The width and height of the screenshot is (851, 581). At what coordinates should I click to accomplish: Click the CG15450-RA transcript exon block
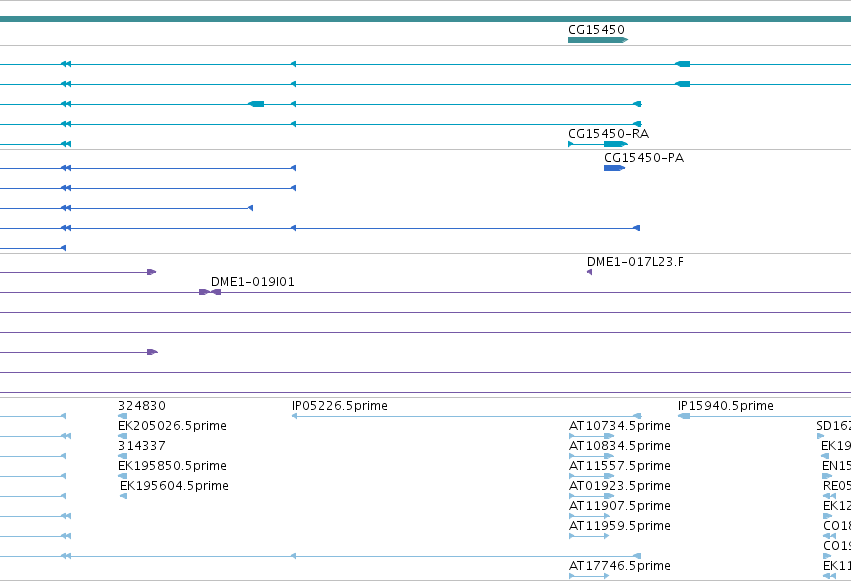615,144
